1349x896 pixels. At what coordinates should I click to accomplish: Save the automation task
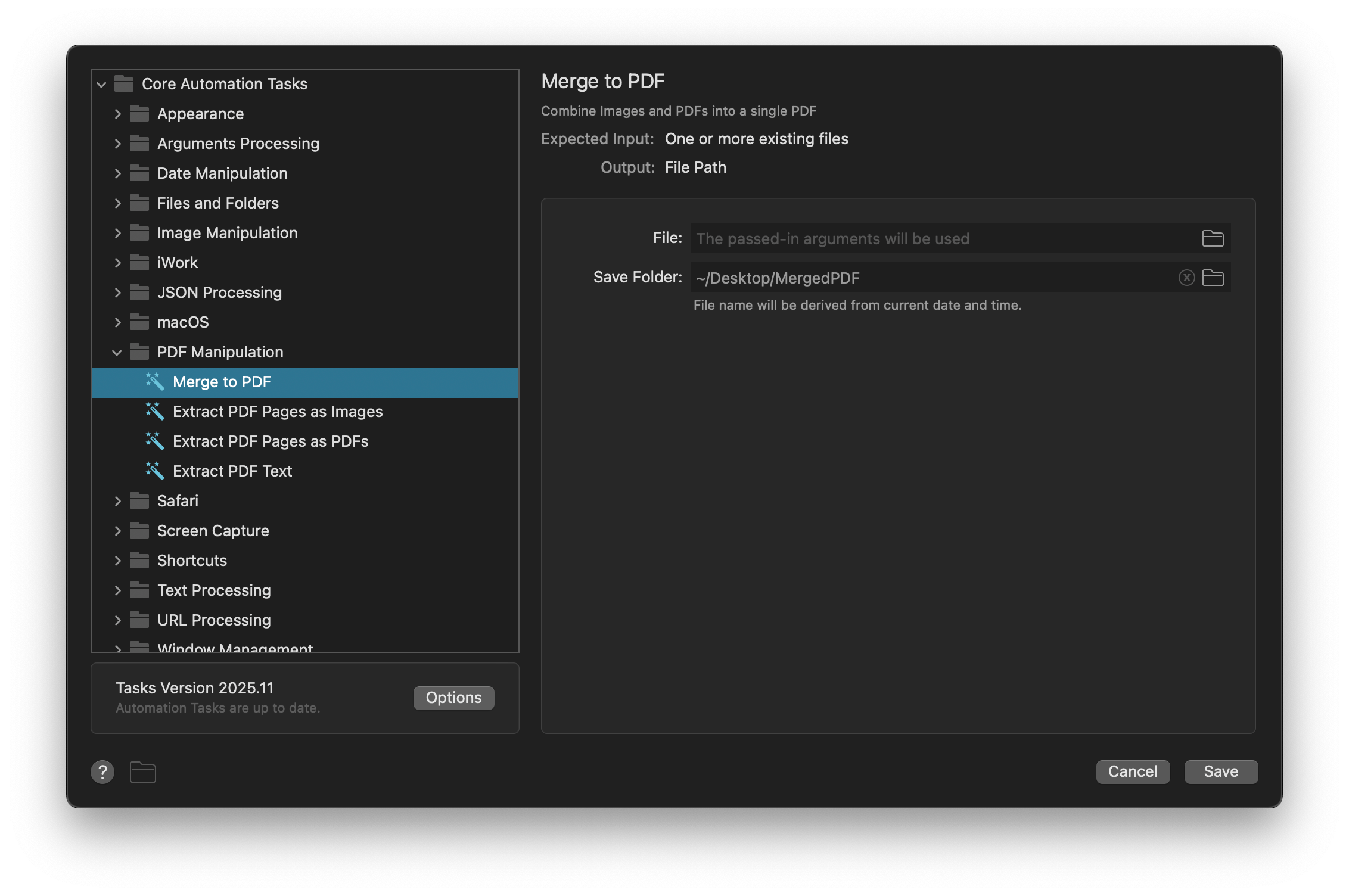click(x=1220, y=771)
